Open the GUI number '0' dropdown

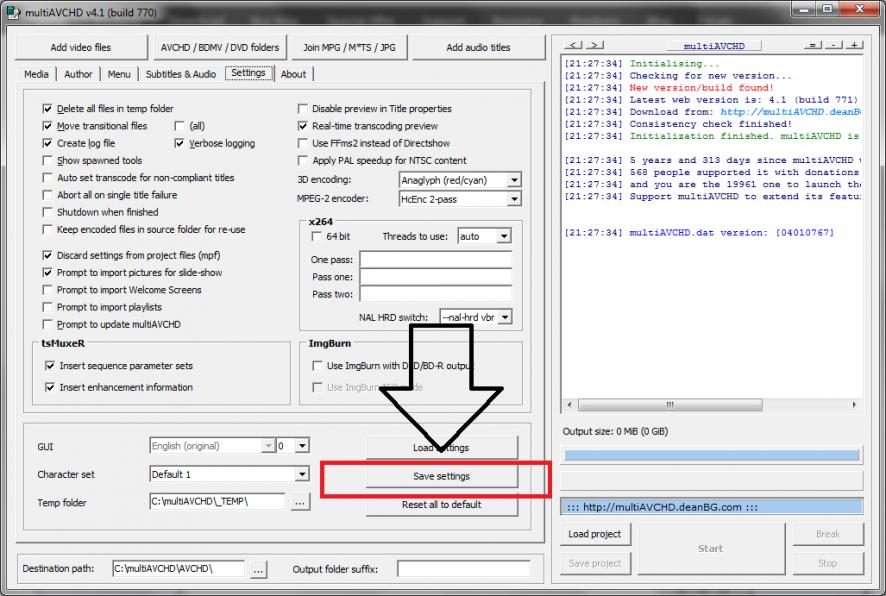[302, 446]
